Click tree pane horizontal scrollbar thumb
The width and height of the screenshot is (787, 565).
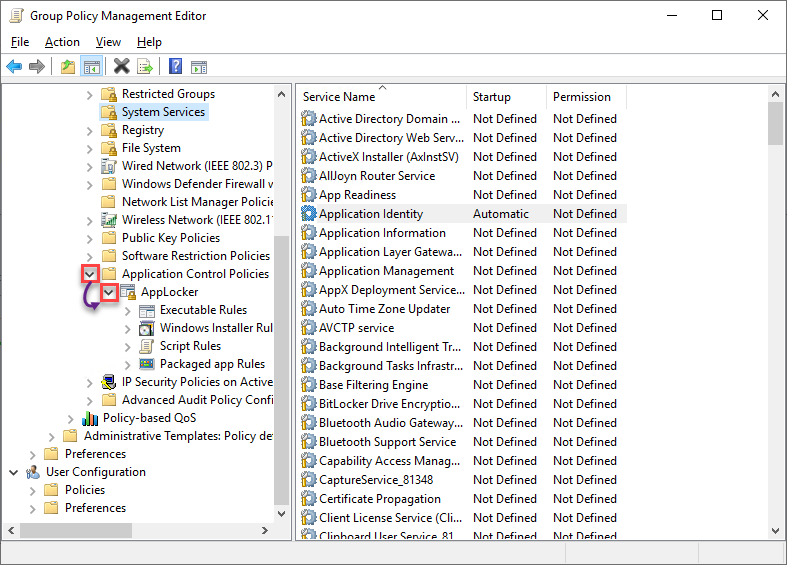point(76,530)
